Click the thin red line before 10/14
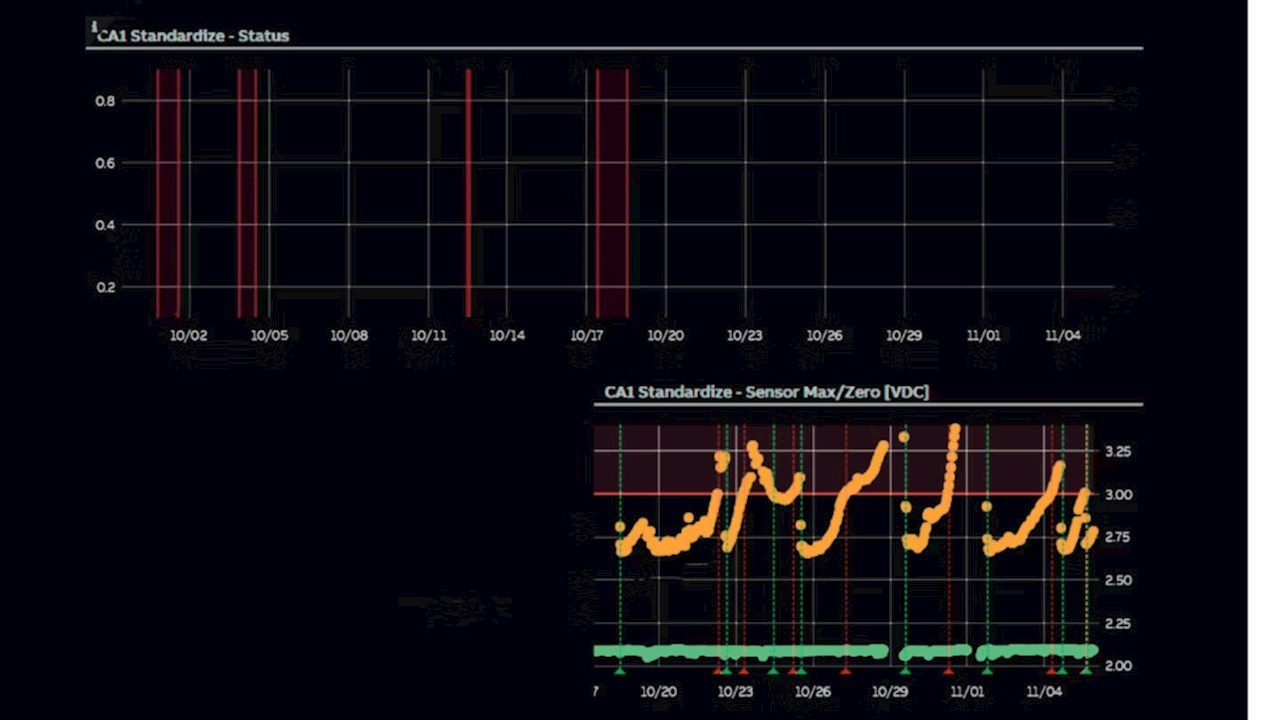 (468, 190)
